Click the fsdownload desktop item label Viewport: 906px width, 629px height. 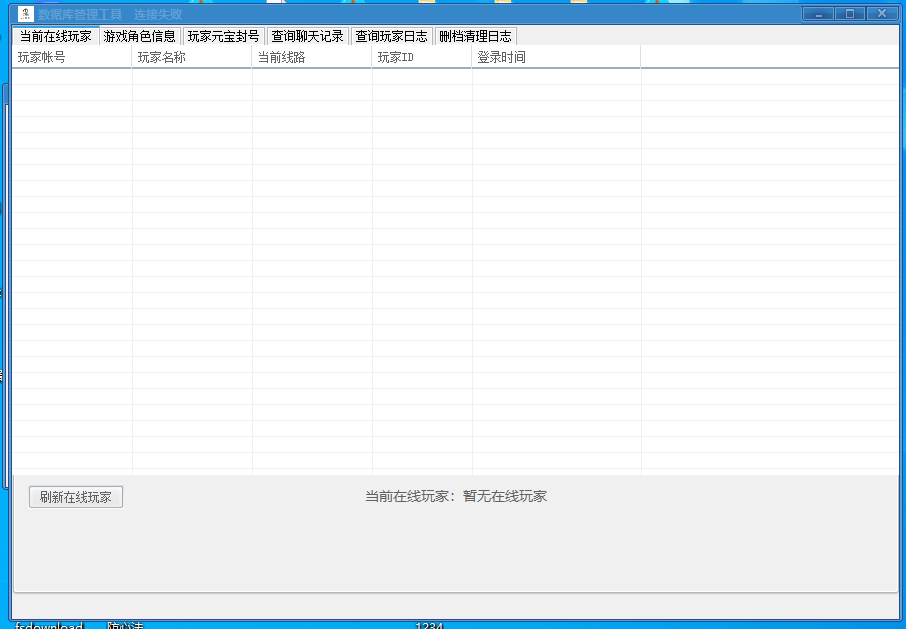(49, 625)
